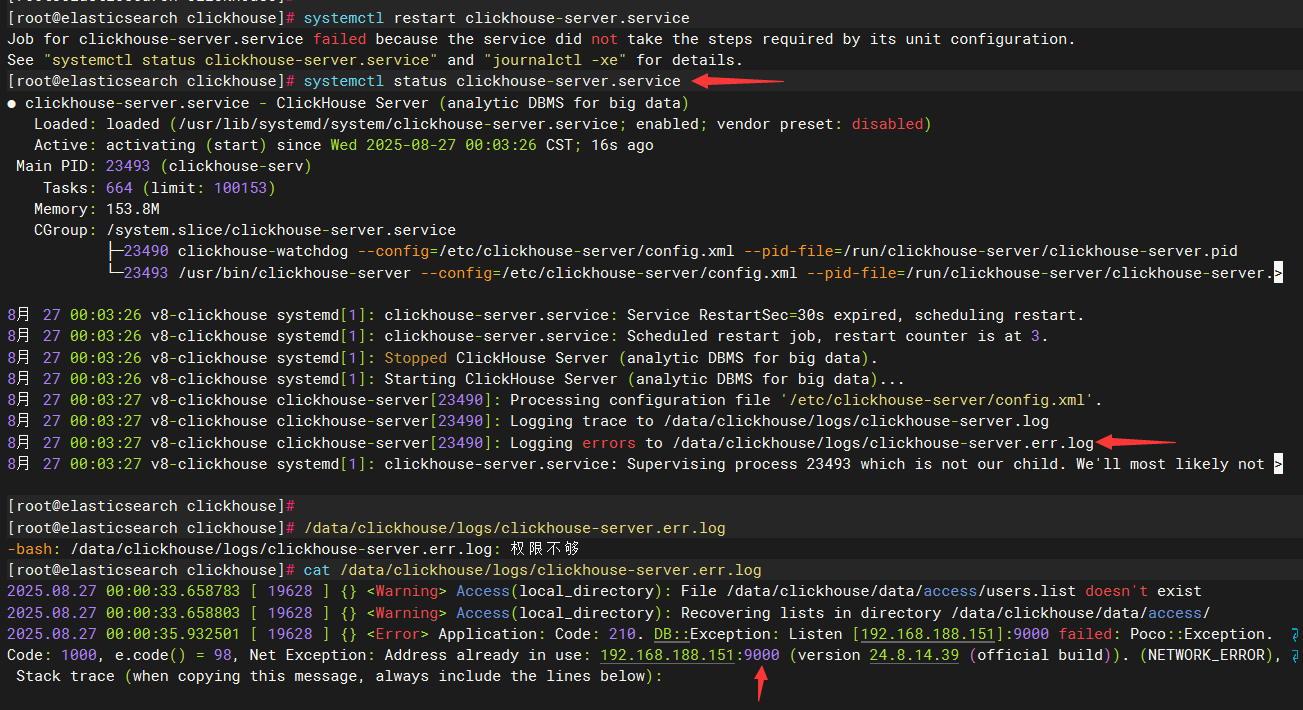Click the wrap icon after NETWORK_ERROR
Image resolution: width=1303 pixels, height=710 pixels.
pyautogui.click(x=1294, y=656)
